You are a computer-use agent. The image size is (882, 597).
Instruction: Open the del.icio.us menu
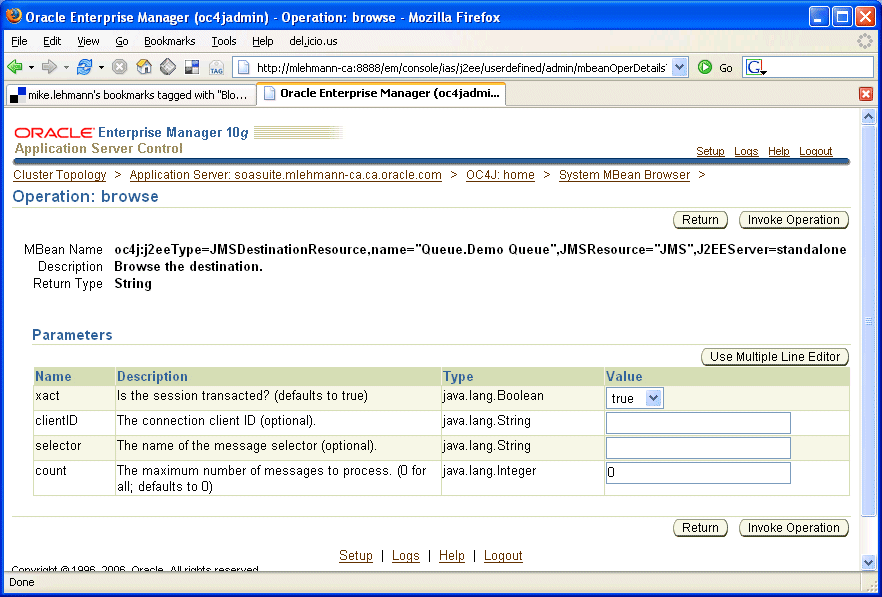(313, 41)
